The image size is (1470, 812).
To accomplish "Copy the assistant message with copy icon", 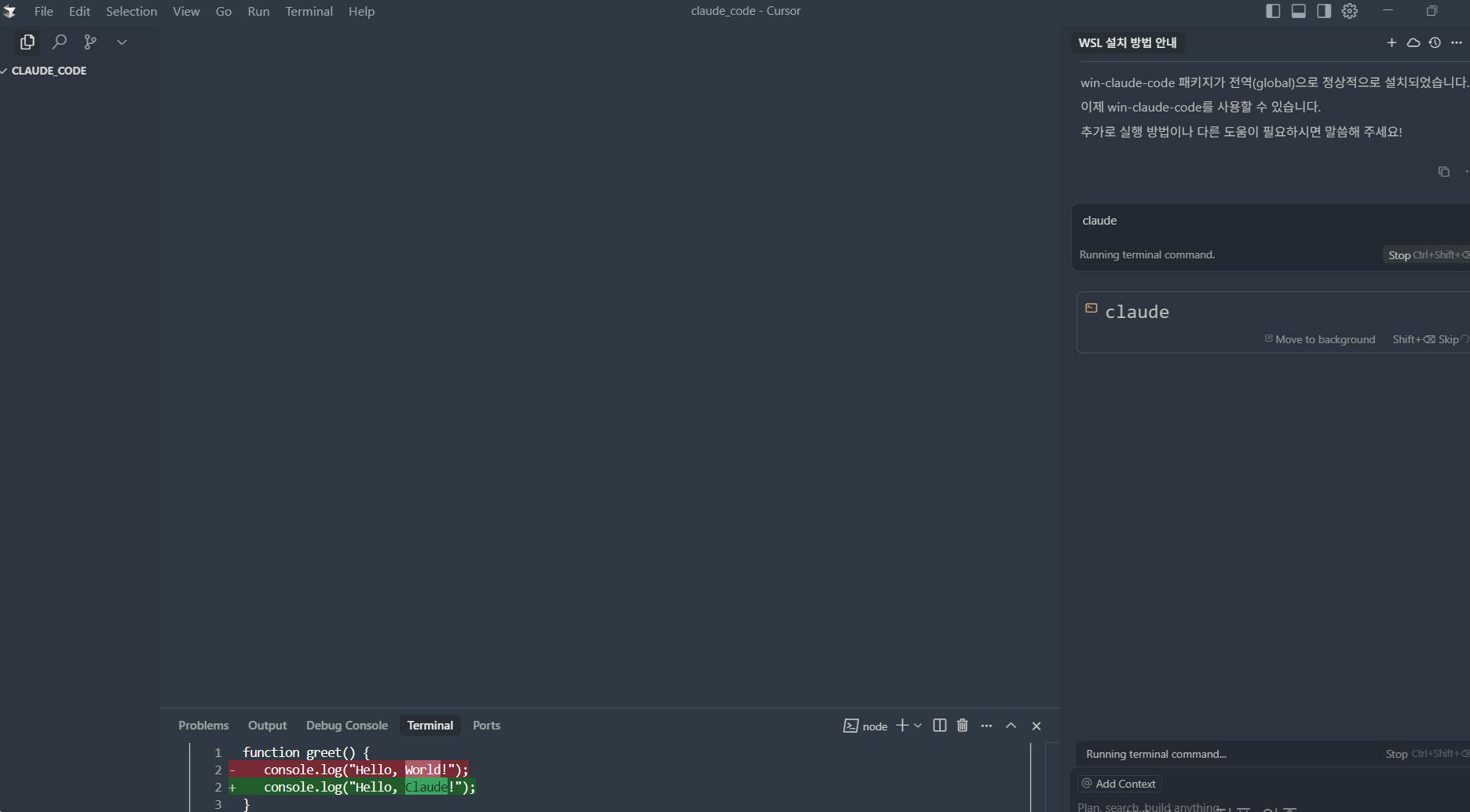I will [x=1443, y=171].
